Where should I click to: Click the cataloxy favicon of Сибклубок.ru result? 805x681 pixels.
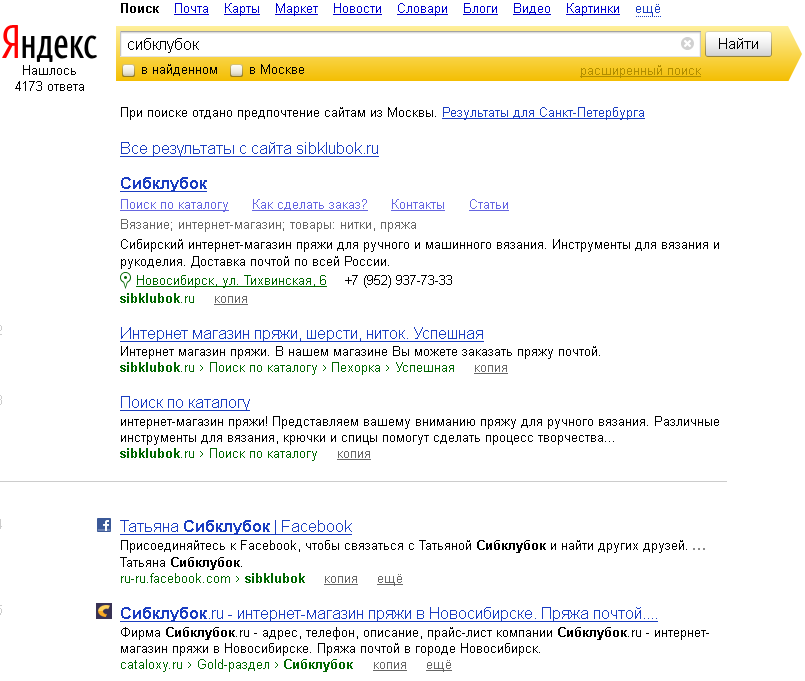104,611
